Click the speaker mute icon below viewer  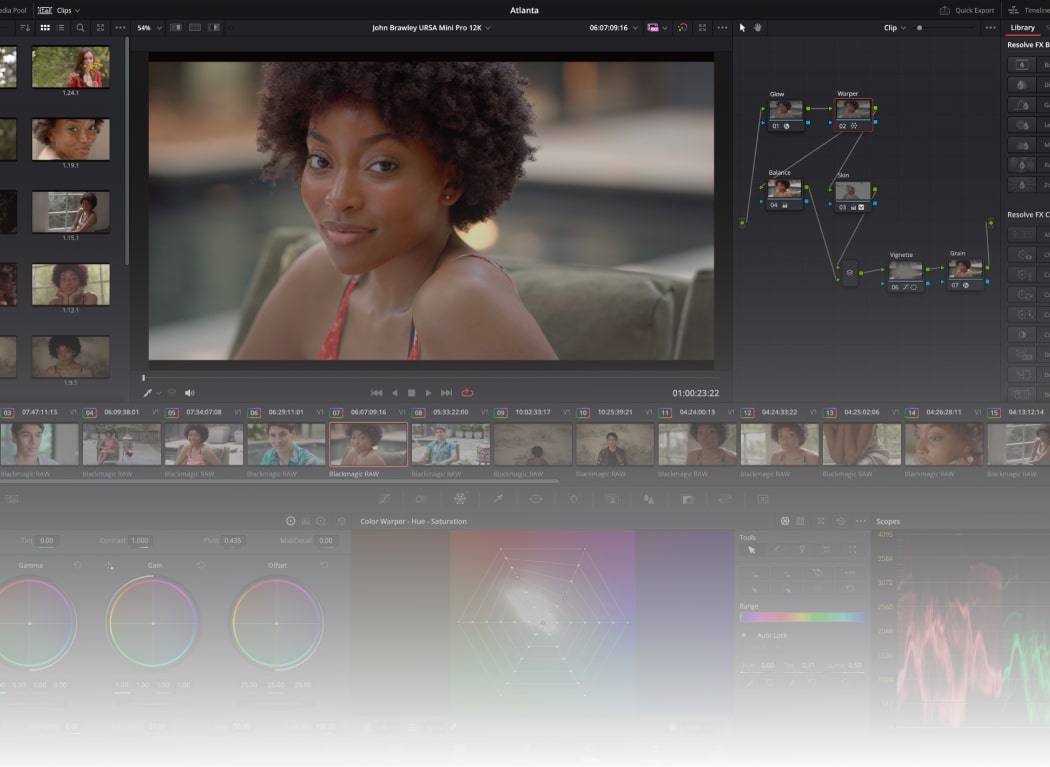[x=190, y=393]
